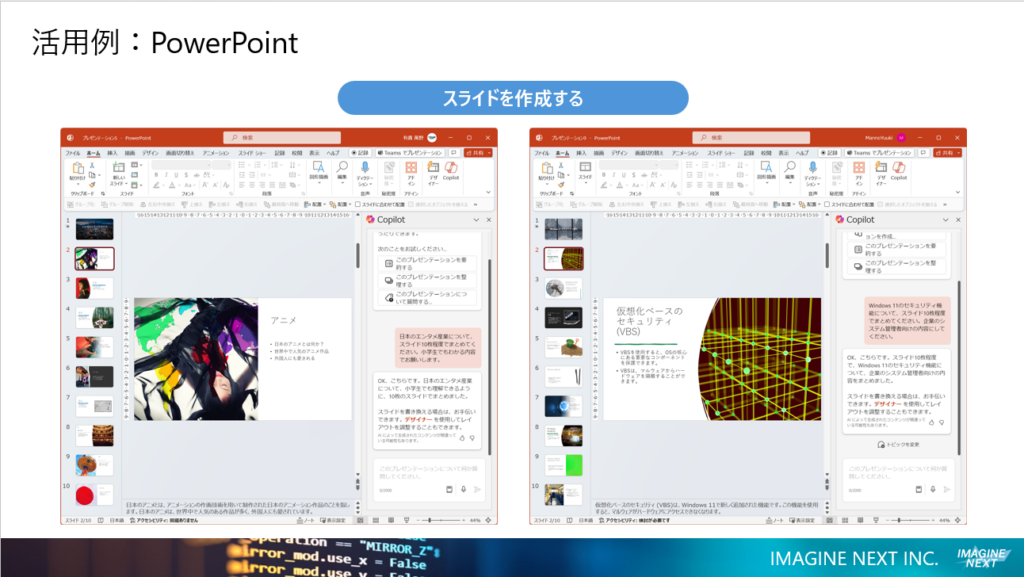Toggle the Notes pane in right window status bar
Screen dimensions: 1024x577
774,520
